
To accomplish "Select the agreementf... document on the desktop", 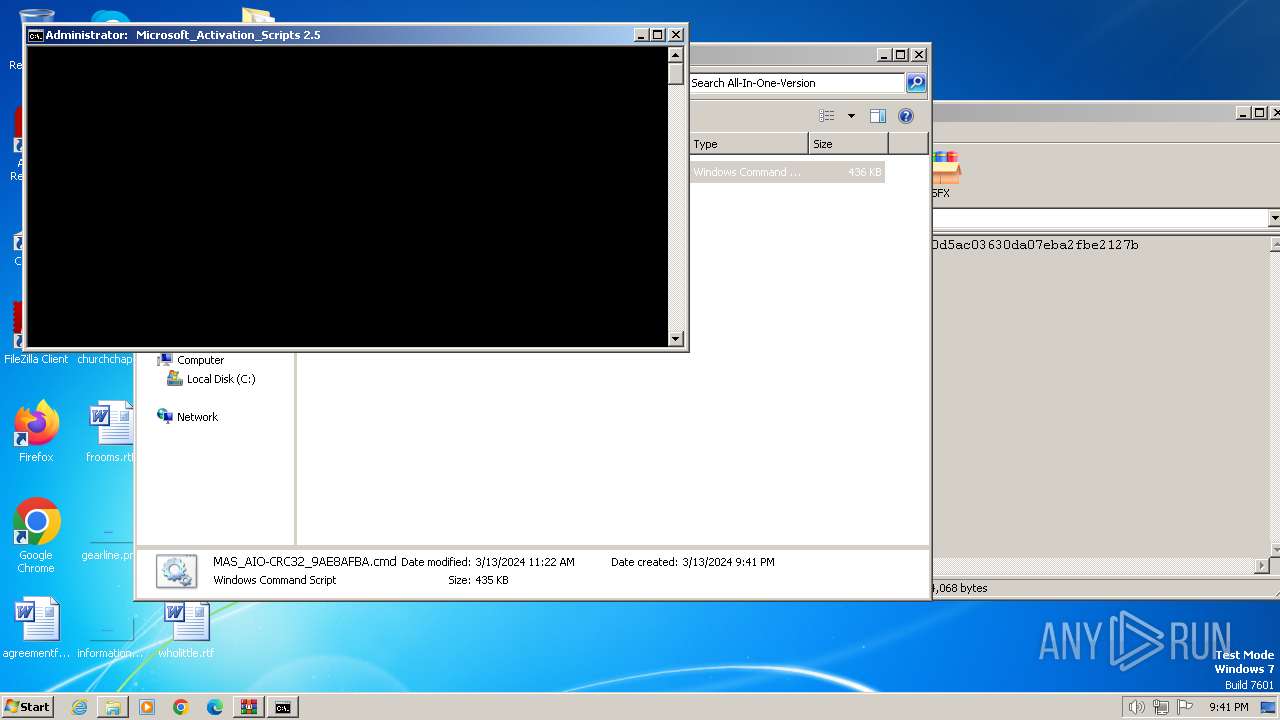I will click(36, 628).
